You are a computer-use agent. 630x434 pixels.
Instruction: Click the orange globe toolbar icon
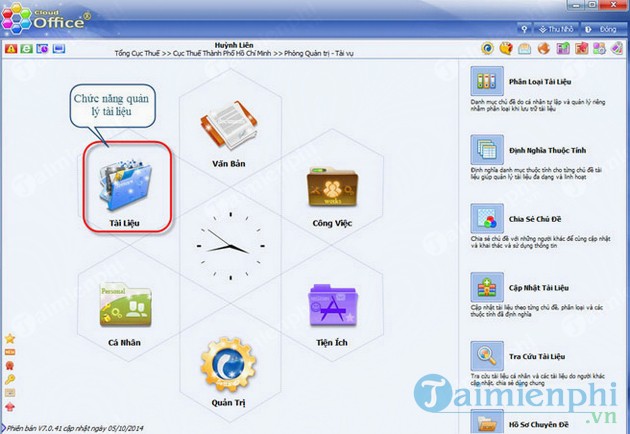(x=544, y=49)
